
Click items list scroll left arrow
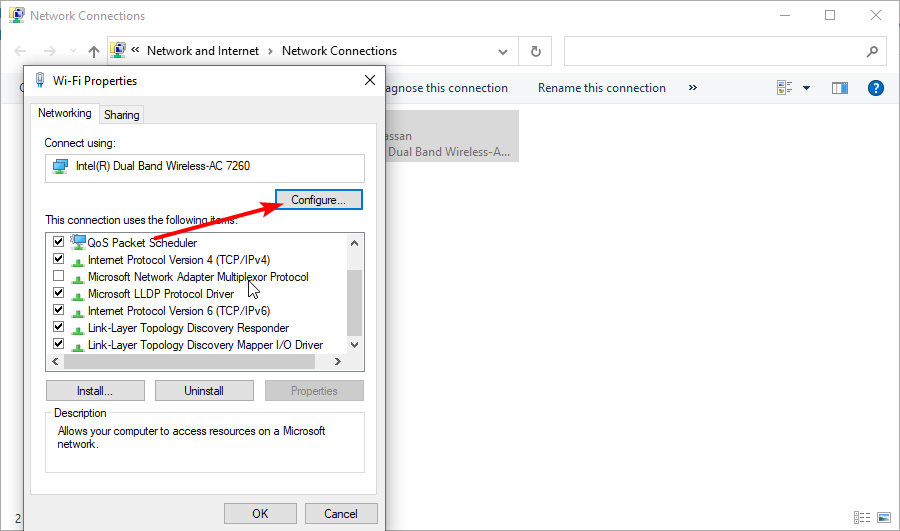[x=55, y=362]
